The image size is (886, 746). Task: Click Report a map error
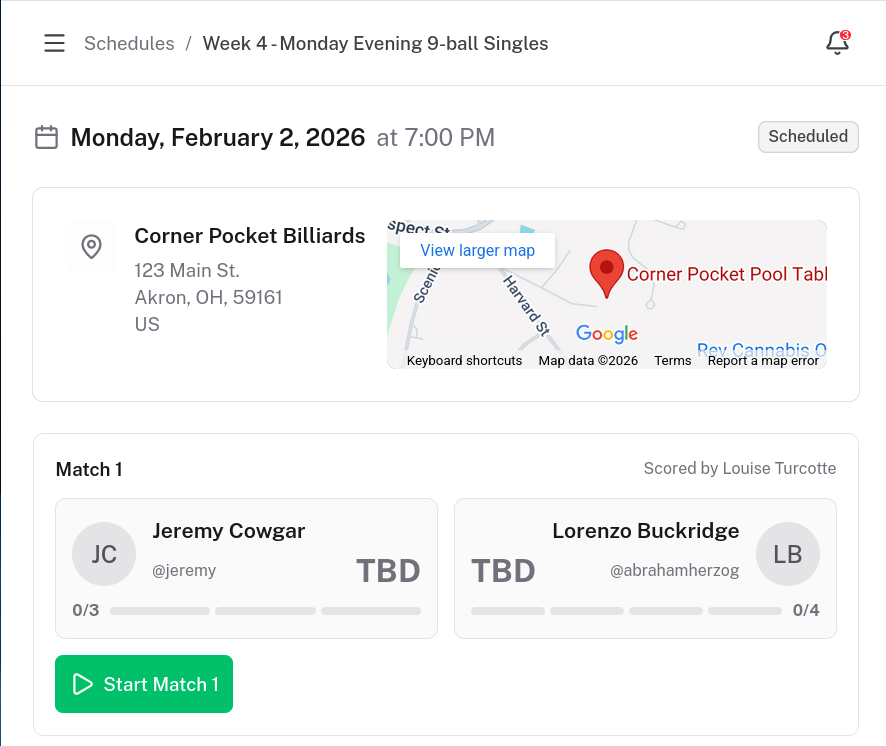(762, 360)
